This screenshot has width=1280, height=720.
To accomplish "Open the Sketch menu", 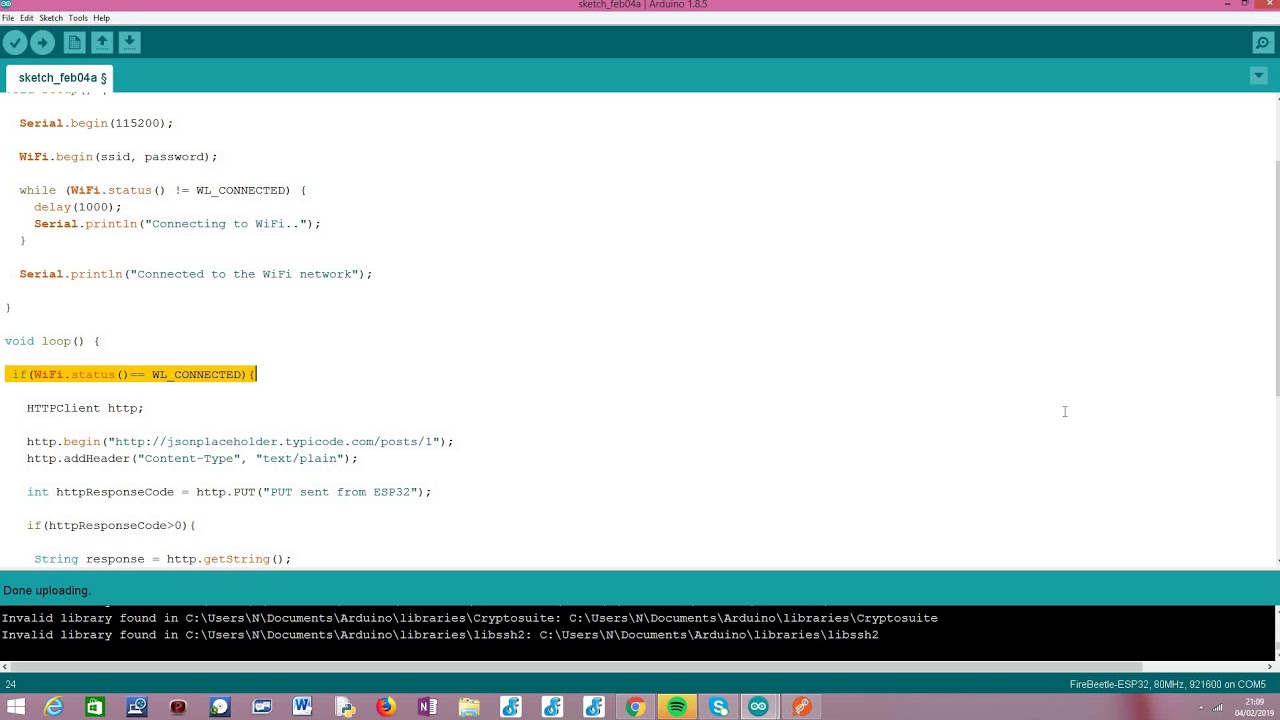I will point(50,18).
